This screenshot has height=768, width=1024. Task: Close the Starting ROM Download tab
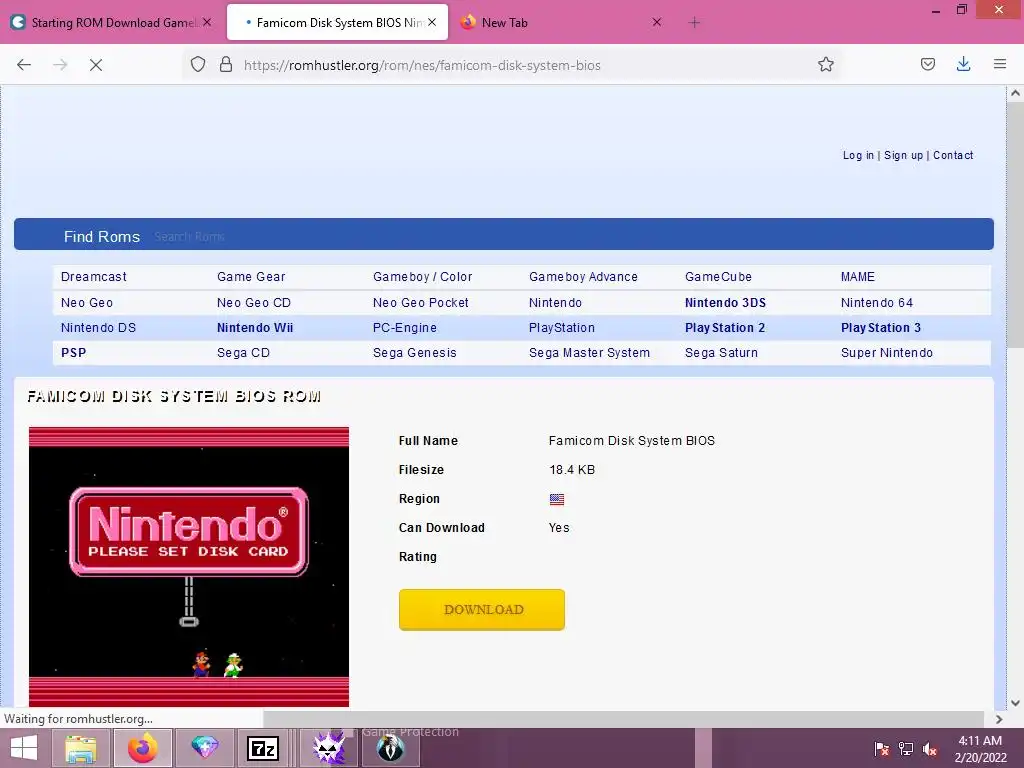(x=207, y=22)
